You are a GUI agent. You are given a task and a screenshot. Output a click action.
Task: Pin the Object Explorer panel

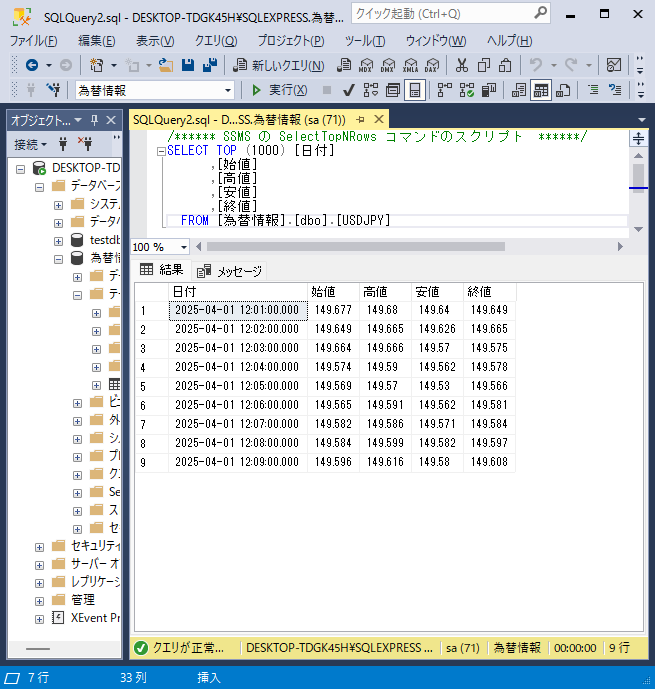(x=96, y=120)
